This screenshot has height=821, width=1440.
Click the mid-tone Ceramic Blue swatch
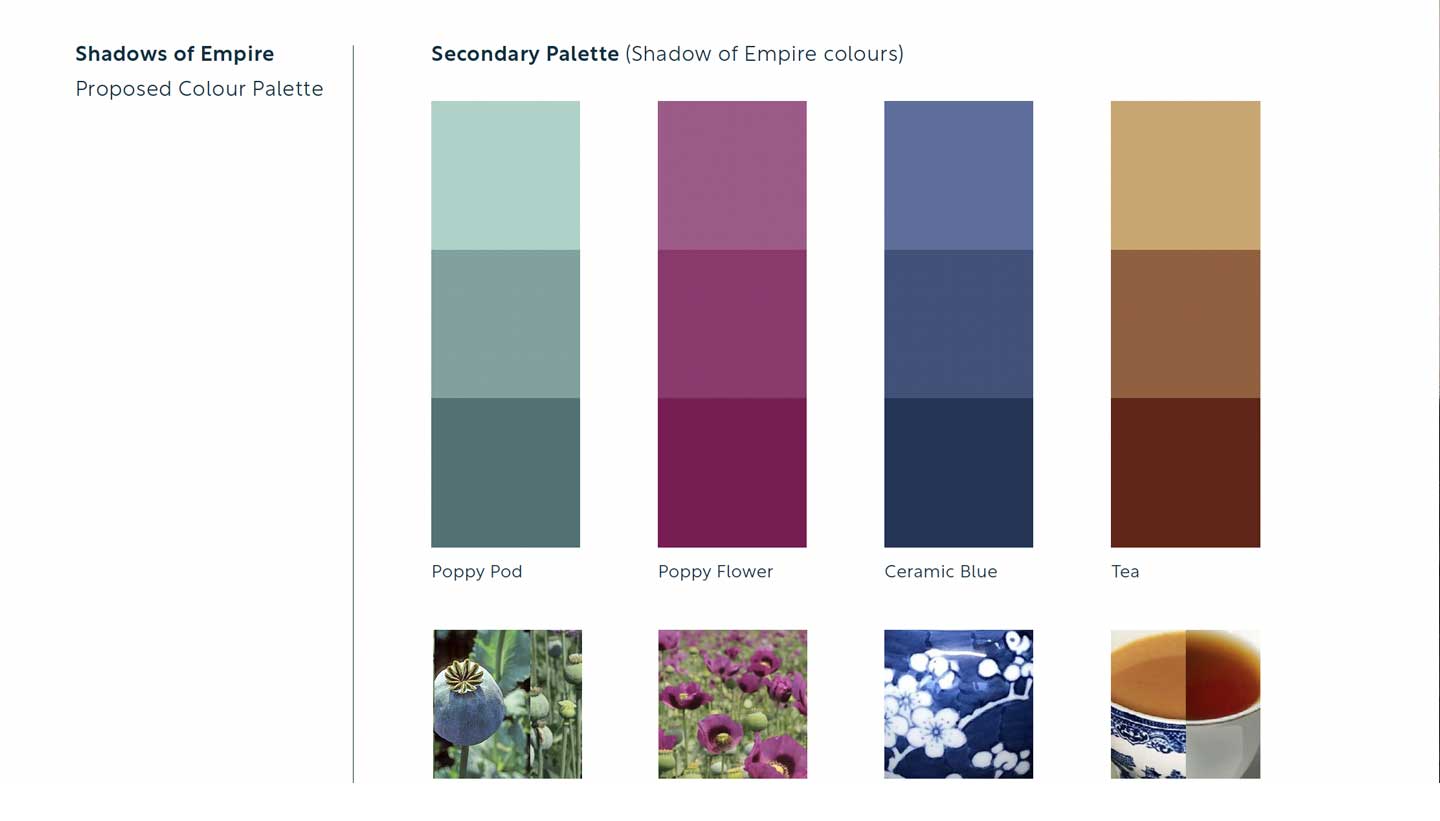[x=958, y=324]
